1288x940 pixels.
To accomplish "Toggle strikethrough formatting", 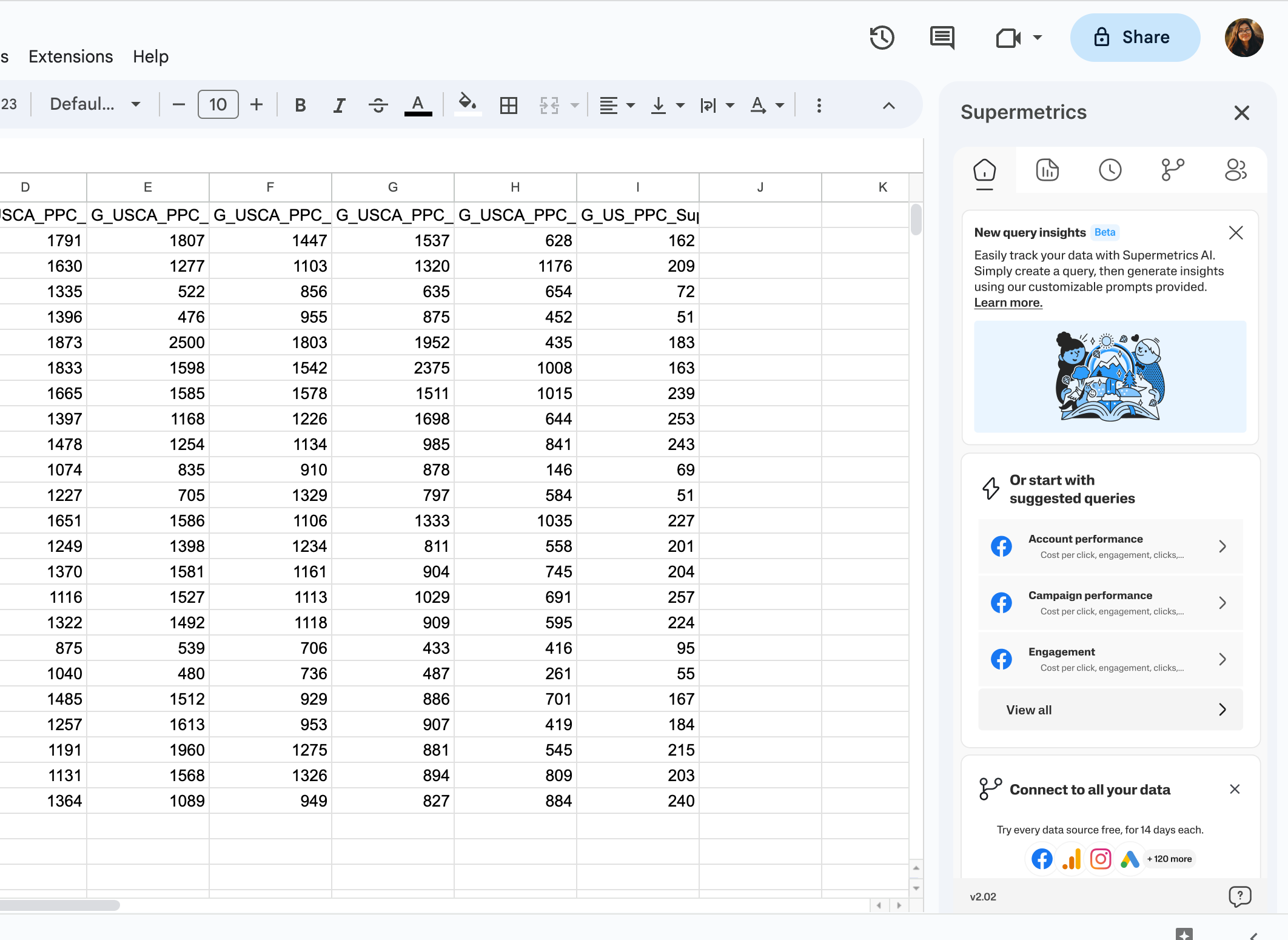I will pyautogui.click(x=378, y=106).
